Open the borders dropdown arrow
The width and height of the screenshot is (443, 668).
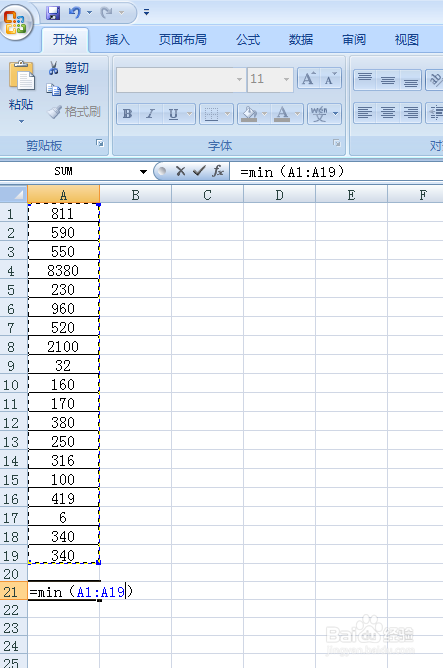pos(228,114)
